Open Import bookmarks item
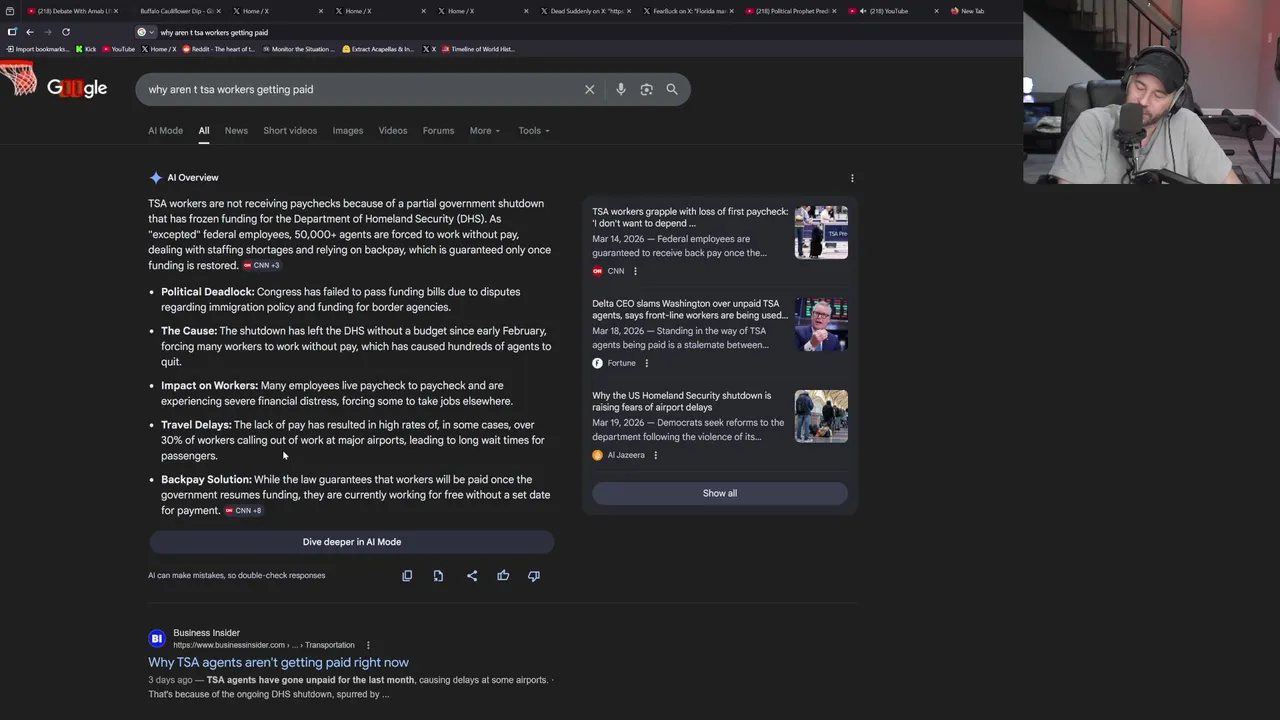 click(37, 49)
